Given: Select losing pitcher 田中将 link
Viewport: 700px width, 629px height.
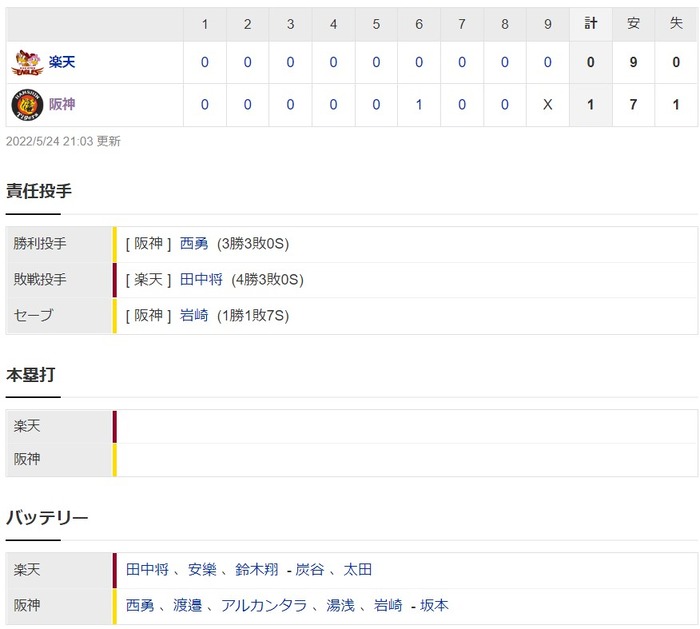Looking at the screenshot, I should point(201,280).
